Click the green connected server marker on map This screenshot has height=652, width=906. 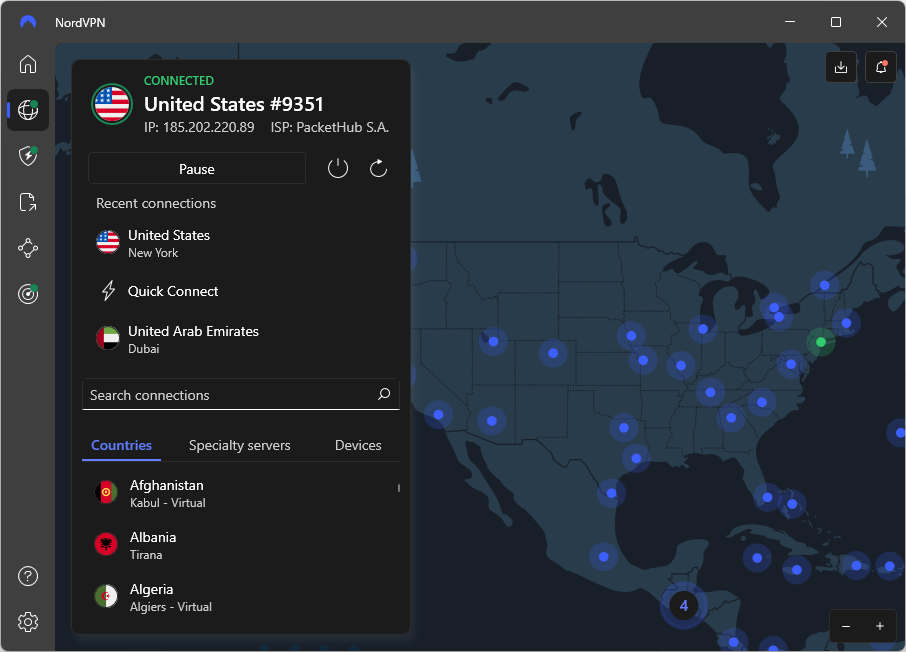[x=820, y=342]
